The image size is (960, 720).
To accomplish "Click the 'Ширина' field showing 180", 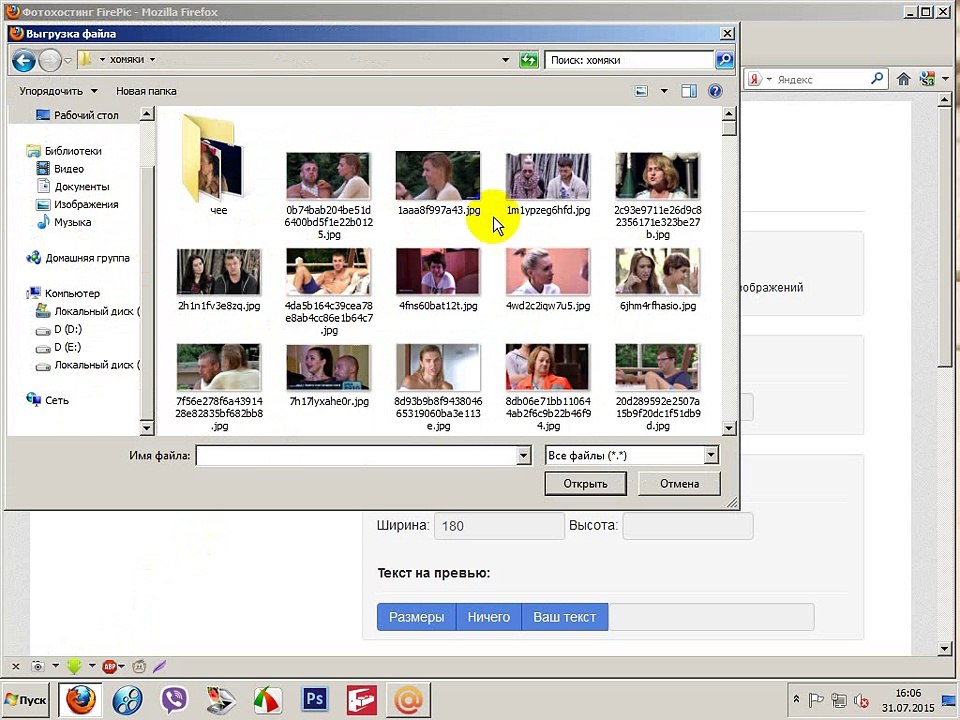I will 499,526.
